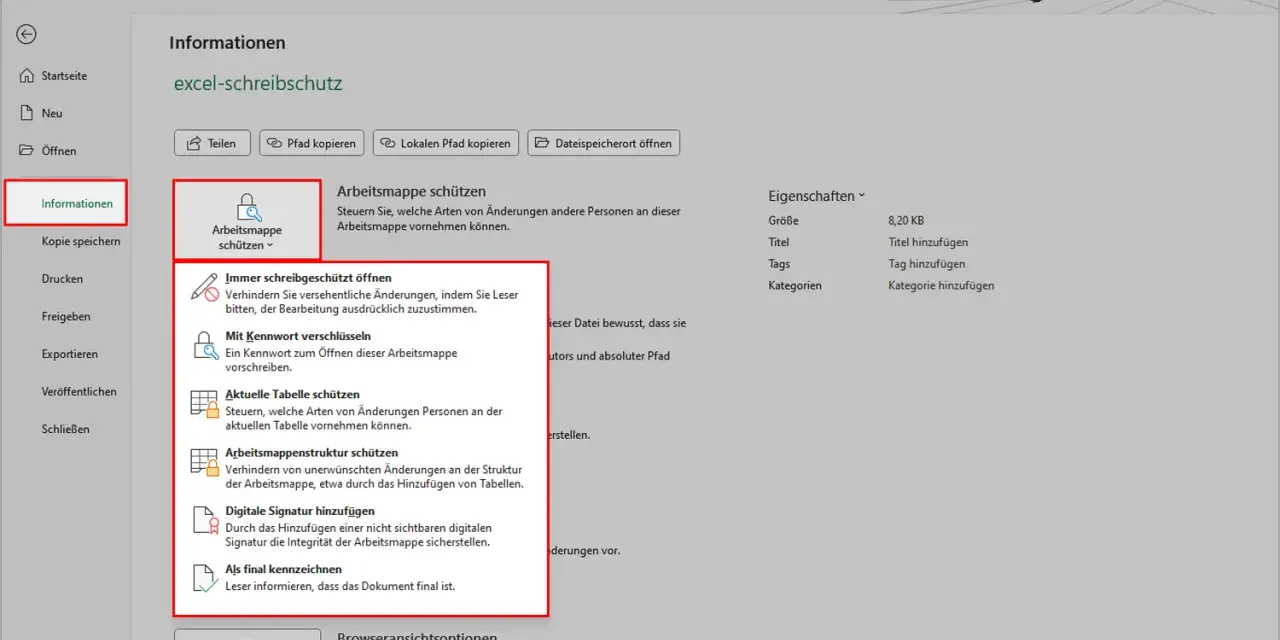Image resolution: width=1280 pixels, height=640 pixels.
Task: Click the grid lock icon for Arbeitsmappenstruktur schützen
Action: 205,462
